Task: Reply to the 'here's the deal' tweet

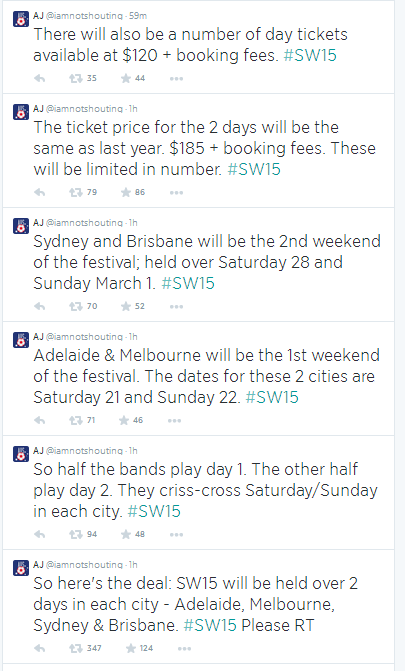Action: [40, 648]
